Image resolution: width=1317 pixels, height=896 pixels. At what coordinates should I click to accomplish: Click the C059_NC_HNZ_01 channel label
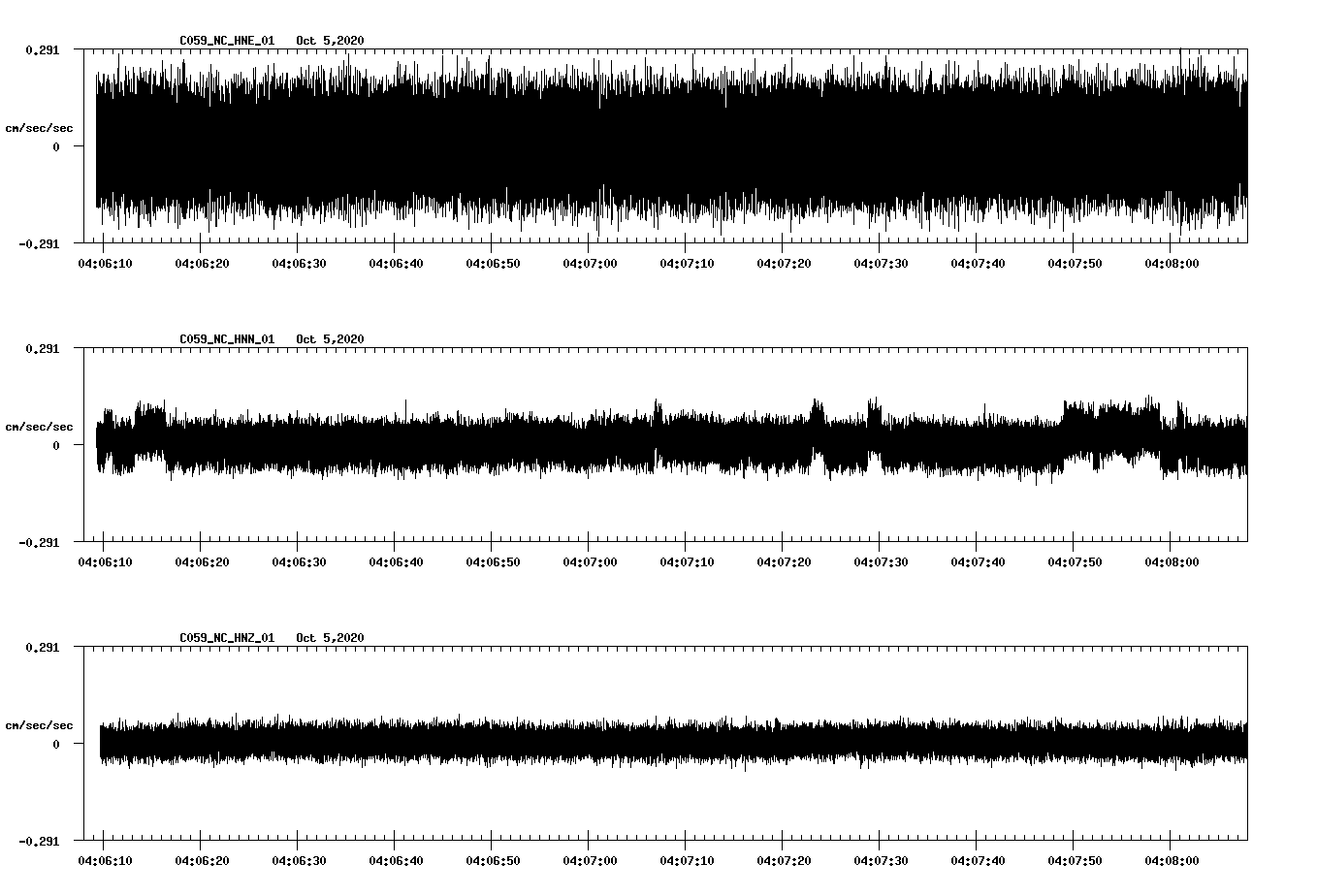(225, 638)
